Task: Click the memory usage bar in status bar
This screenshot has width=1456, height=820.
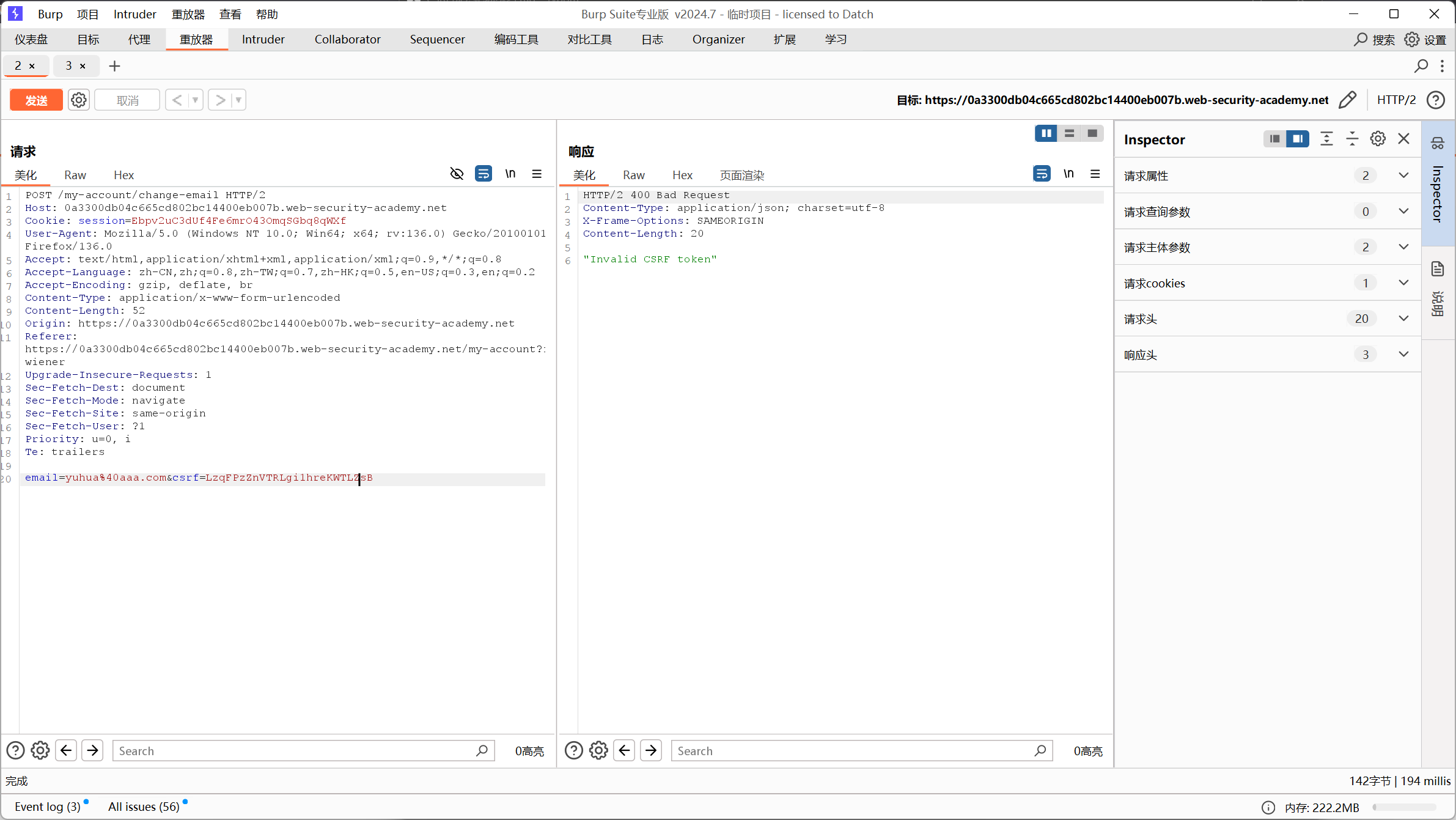Action: [x=1404, y=807]
